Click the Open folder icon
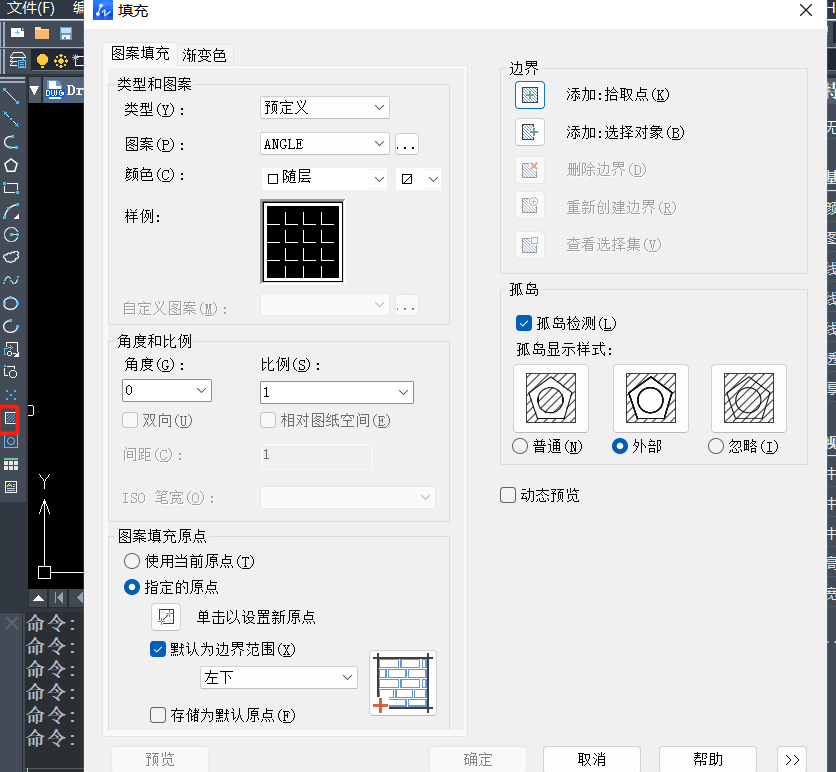Screen dimensions: 836x772 pyautogui.click(x=42, y=34)
